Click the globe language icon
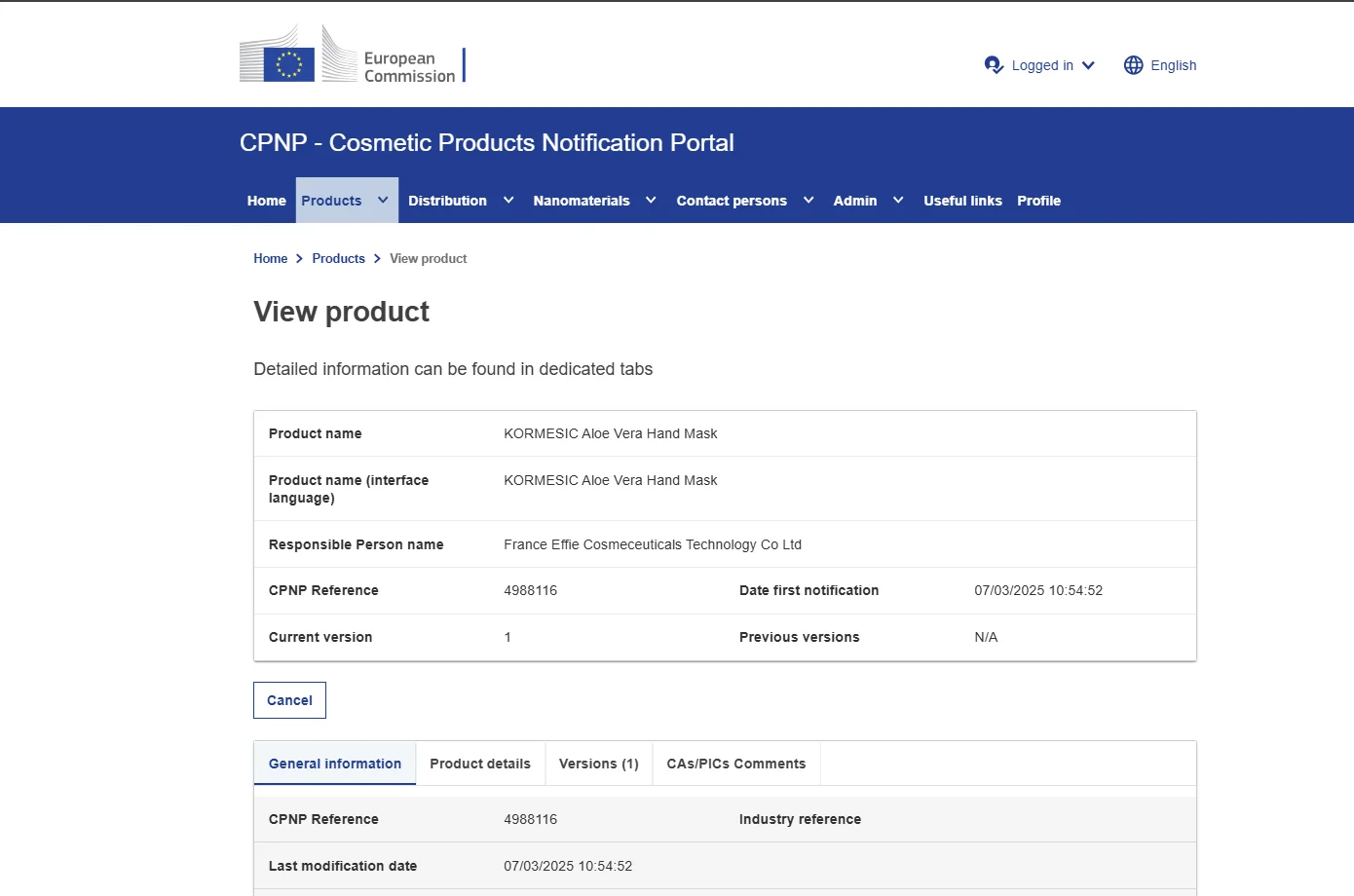 tap(1133, 65)
